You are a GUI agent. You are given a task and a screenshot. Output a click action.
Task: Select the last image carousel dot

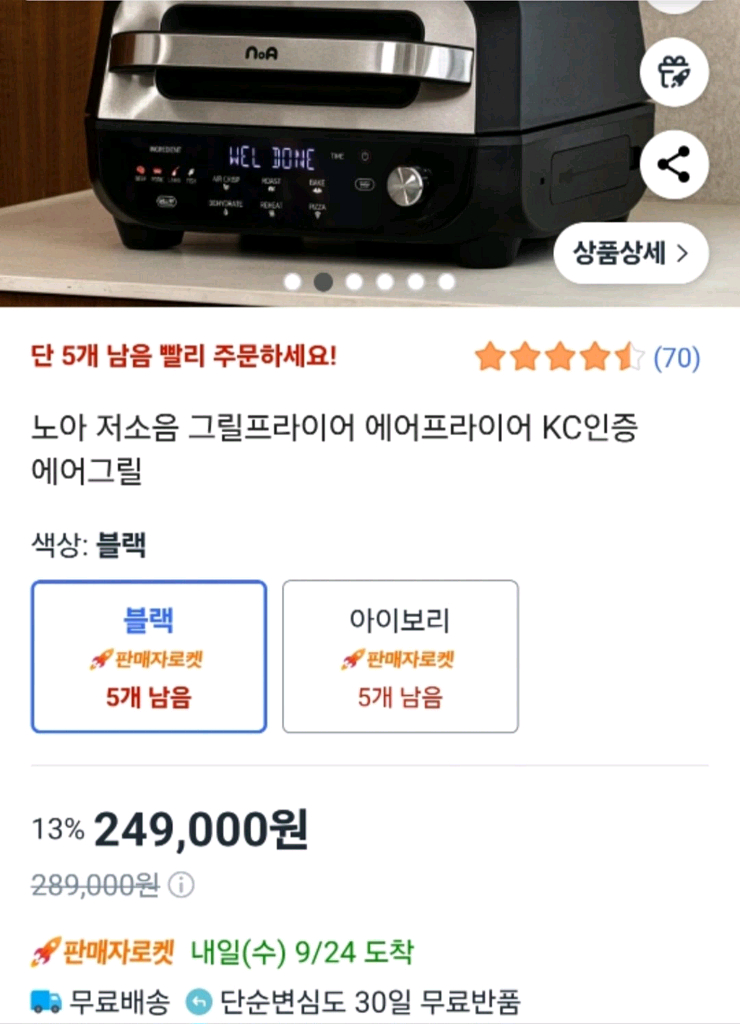pyautogui.click(x=446, y=282)
